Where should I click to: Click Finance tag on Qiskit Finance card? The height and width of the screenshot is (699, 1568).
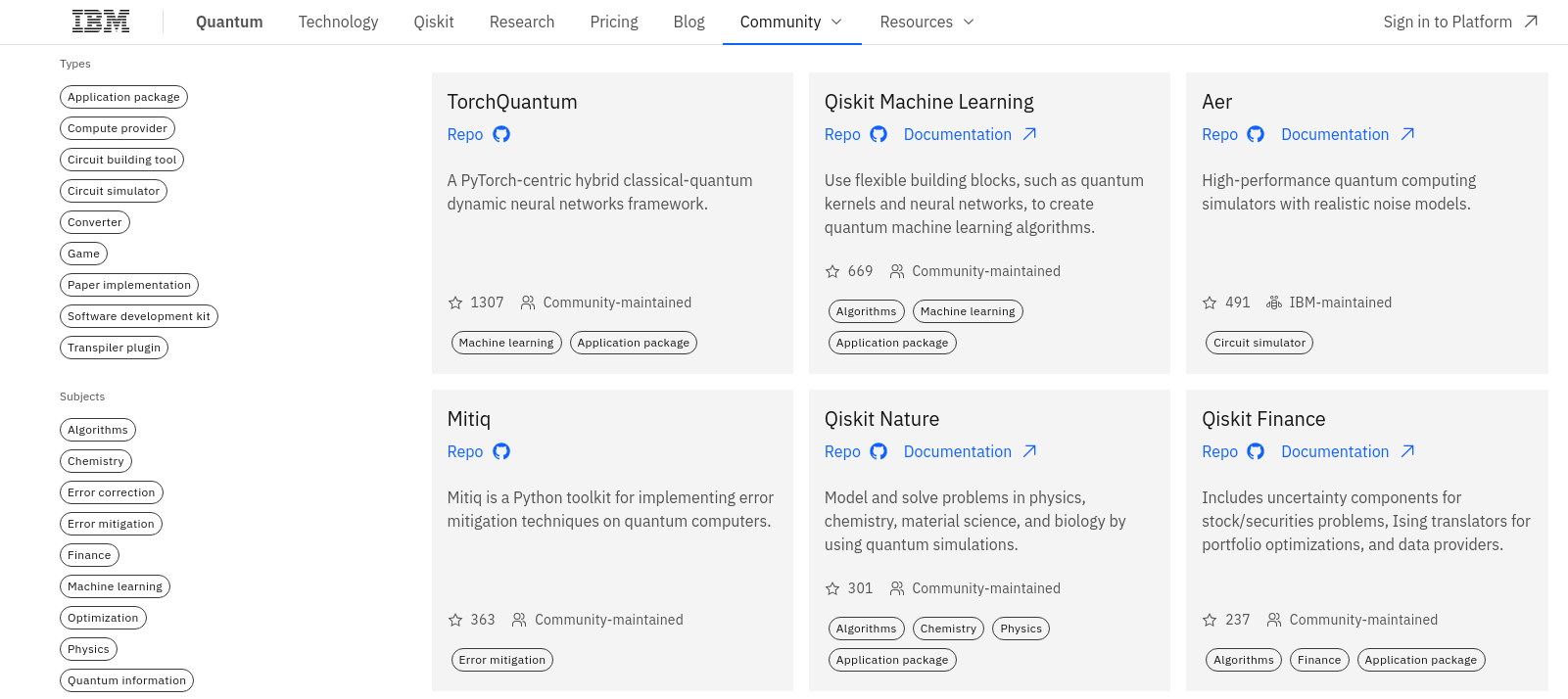pos(1319,660)
